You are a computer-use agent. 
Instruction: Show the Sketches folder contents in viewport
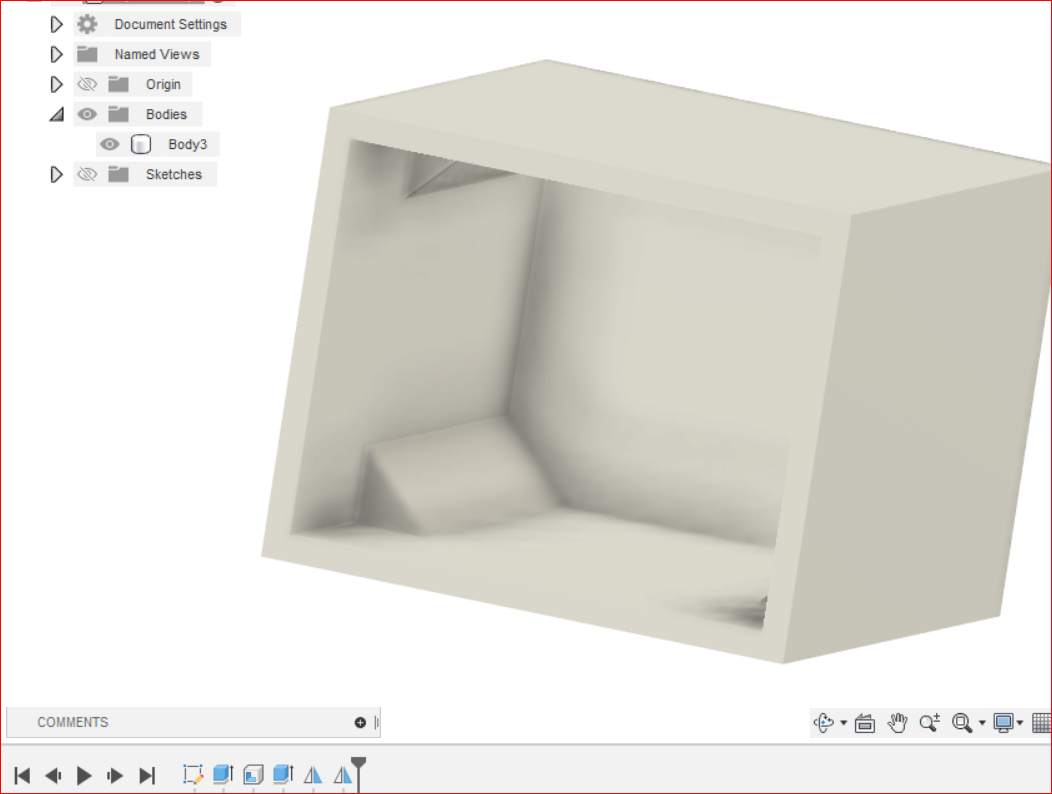tap(87, 174)
